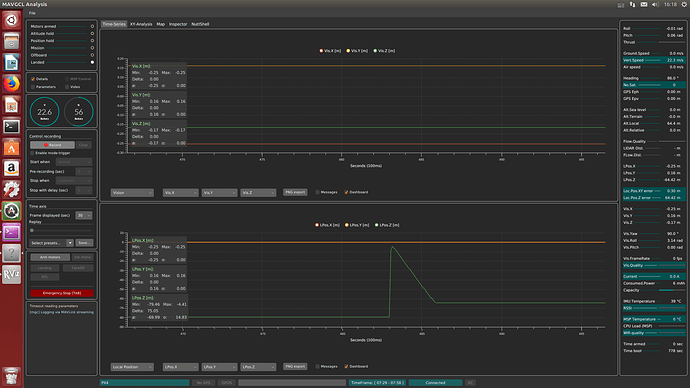
Task: Enable the Video checkbox
Action: (x=67, y=87)
